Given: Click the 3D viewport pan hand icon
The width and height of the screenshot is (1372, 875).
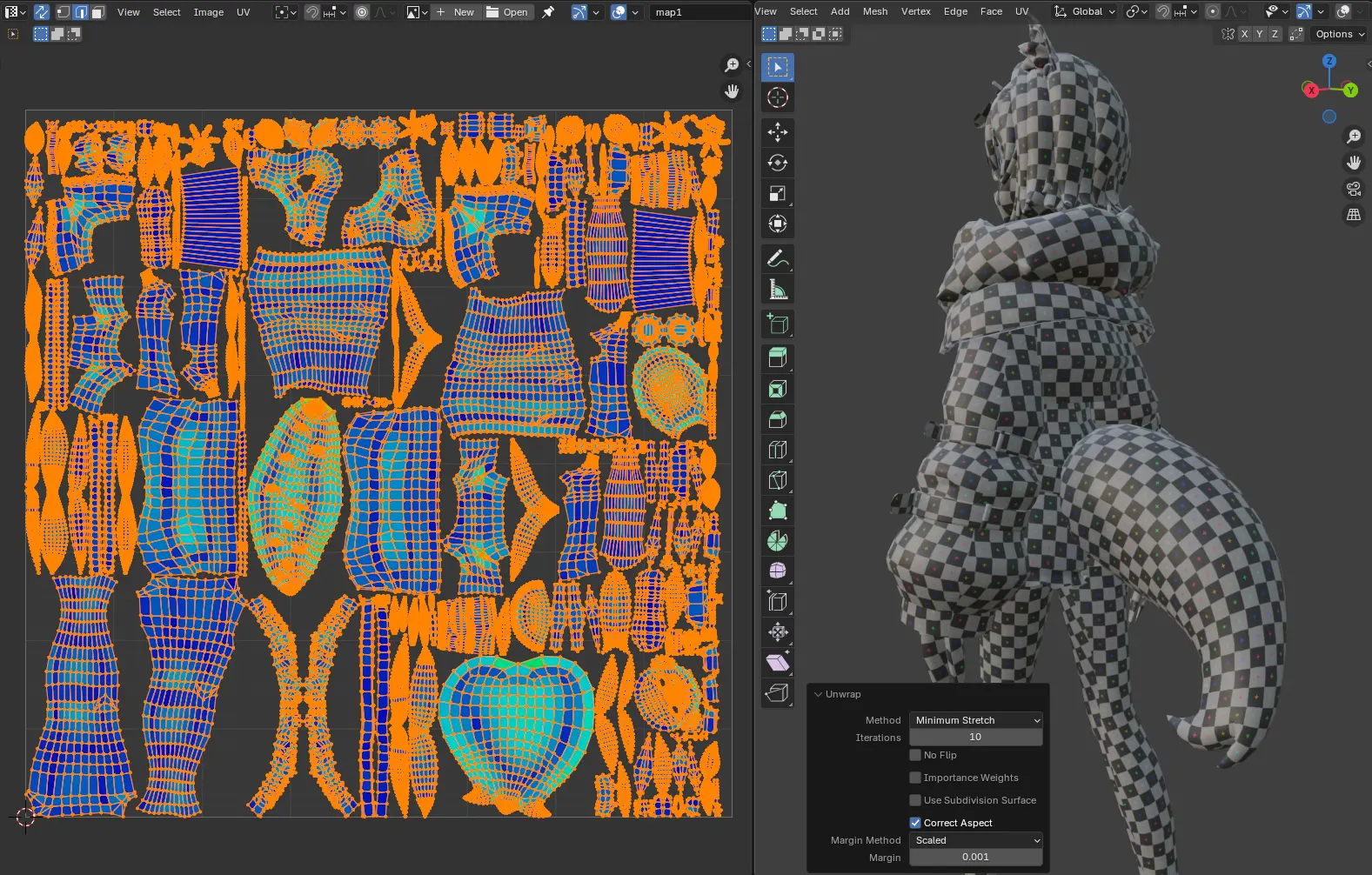Looking at the screenshot, I should pos(1354,163).
